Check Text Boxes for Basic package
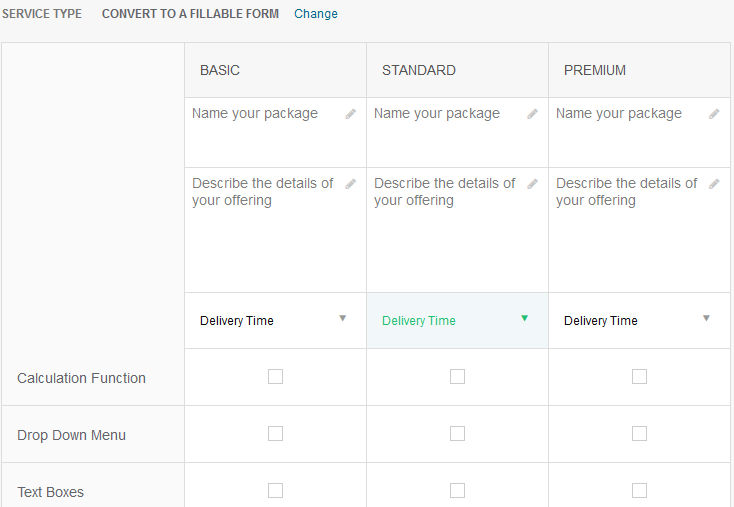 (x=275, y=491)
